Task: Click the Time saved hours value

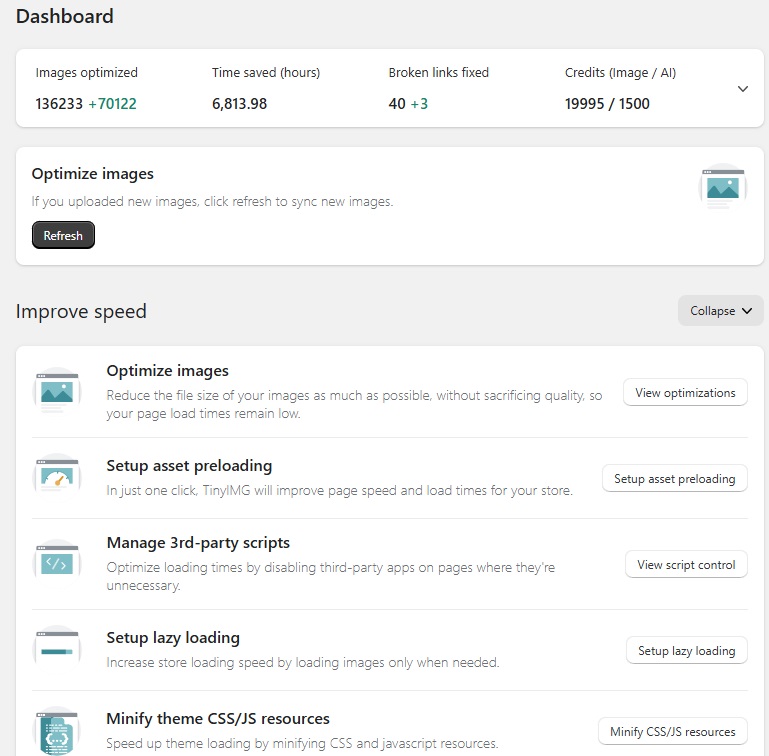Action: (x=239, y=104)
